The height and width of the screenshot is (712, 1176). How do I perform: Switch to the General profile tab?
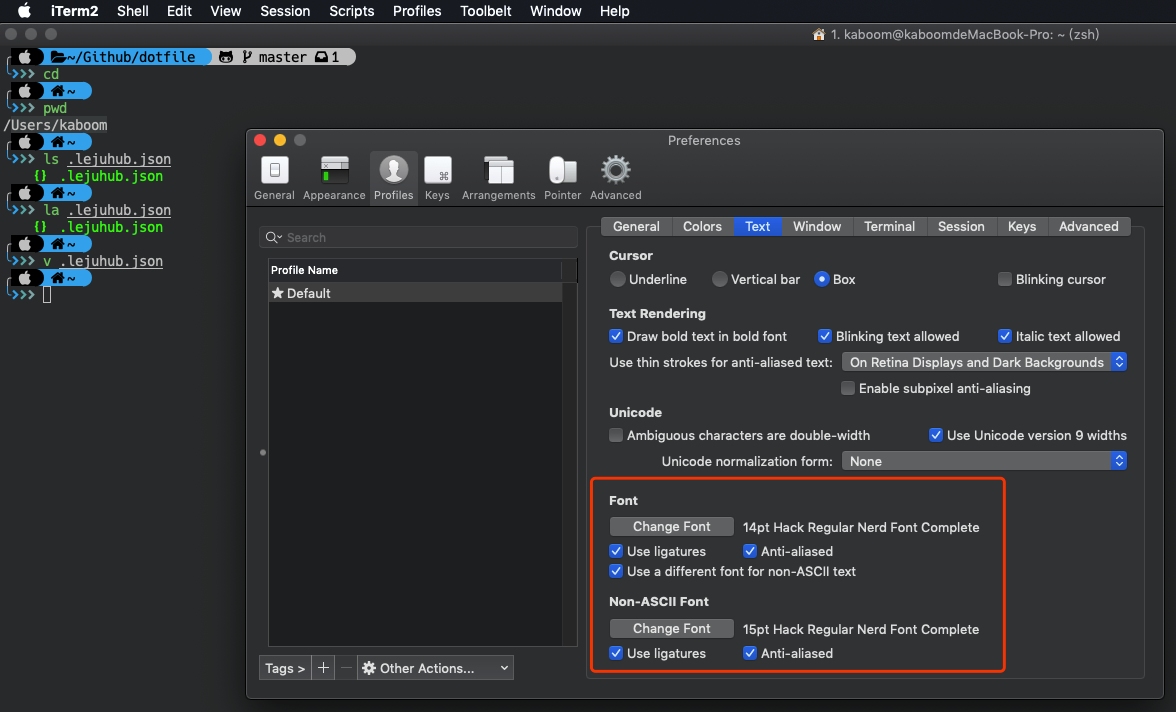(636, 227)
